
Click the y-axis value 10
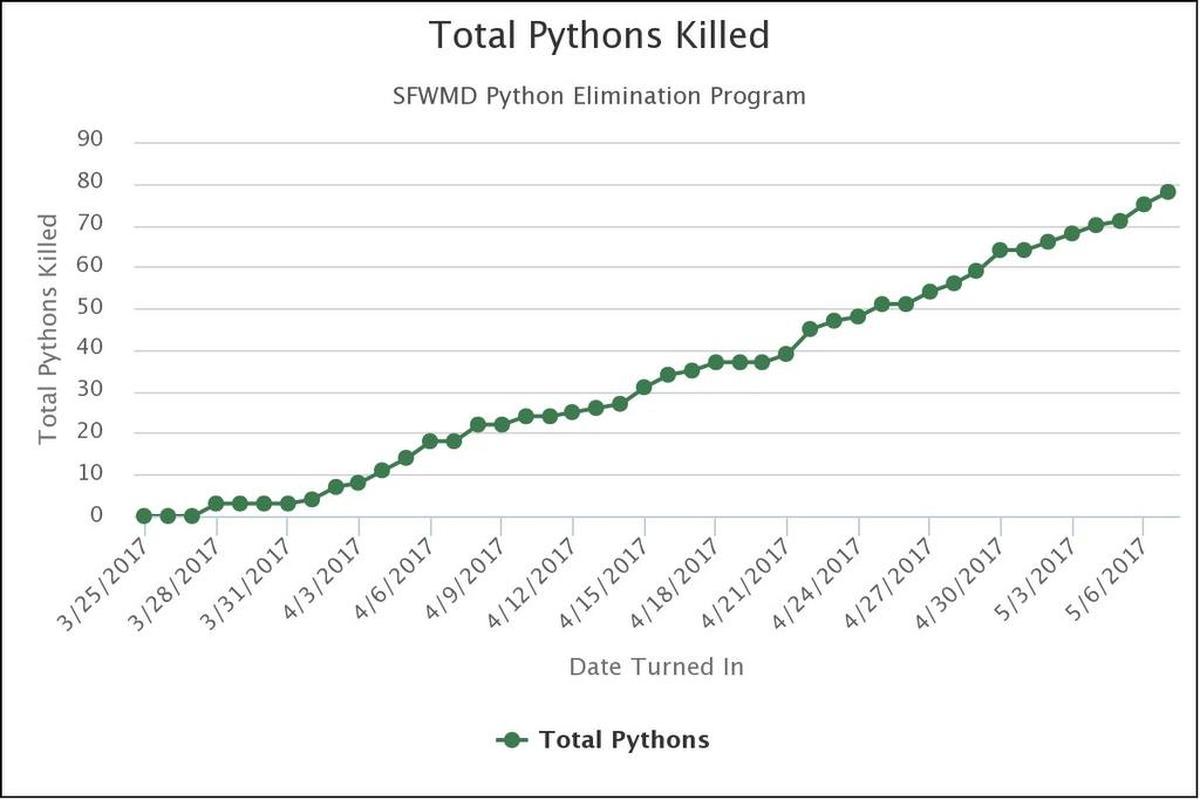(91, 473)
